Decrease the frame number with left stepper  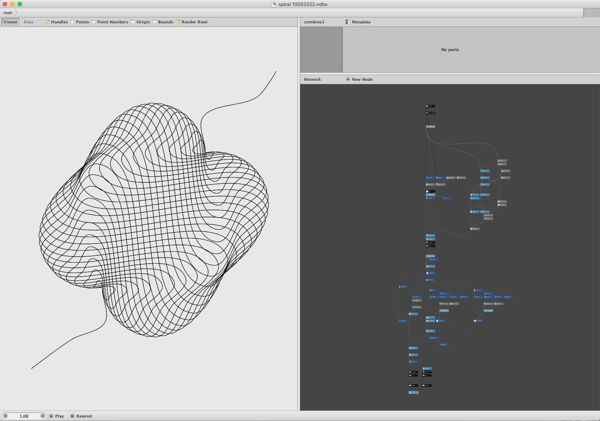tap(5, 416)
